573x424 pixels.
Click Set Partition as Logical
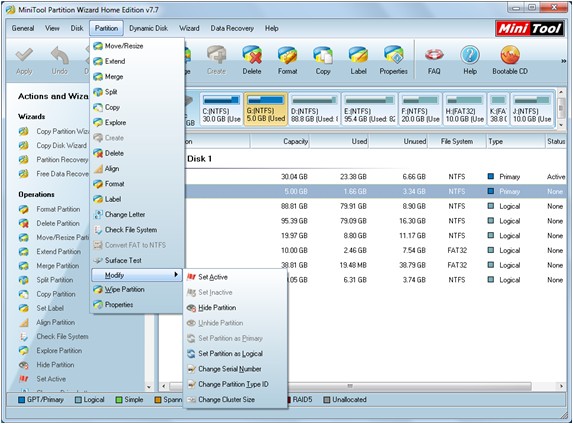pyautogui.click(x=235, y=354)
